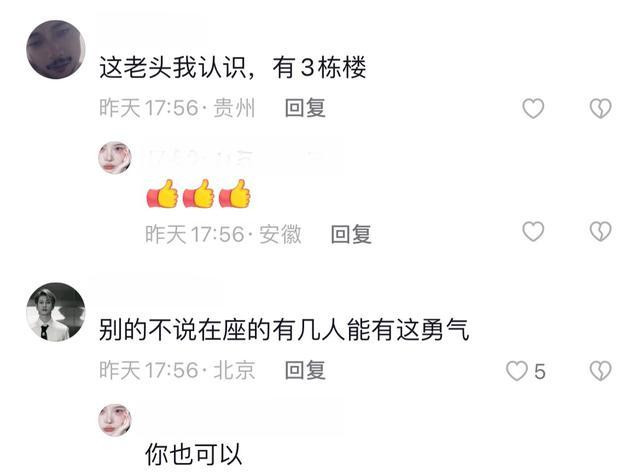Dislike the Beijing comment about courage
Screen dimensions: 640x475
(600, 371)
